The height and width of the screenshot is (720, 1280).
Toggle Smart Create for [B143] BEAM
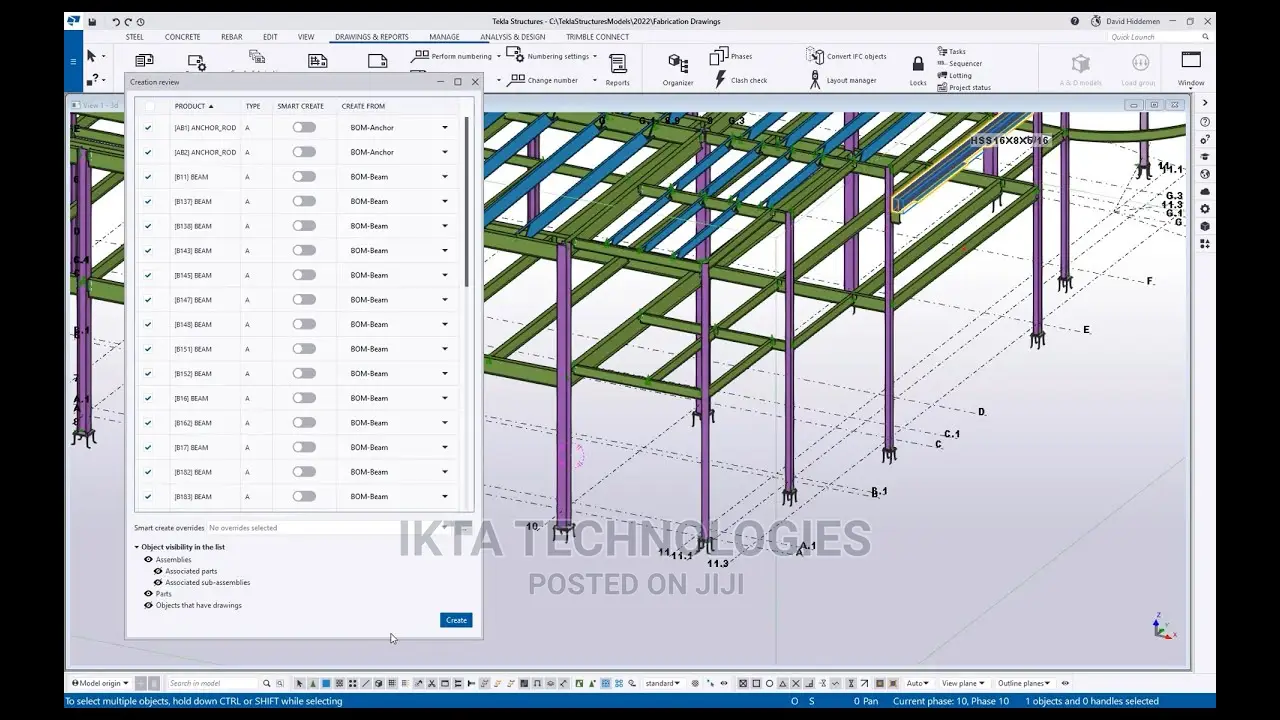pos(304,250)
